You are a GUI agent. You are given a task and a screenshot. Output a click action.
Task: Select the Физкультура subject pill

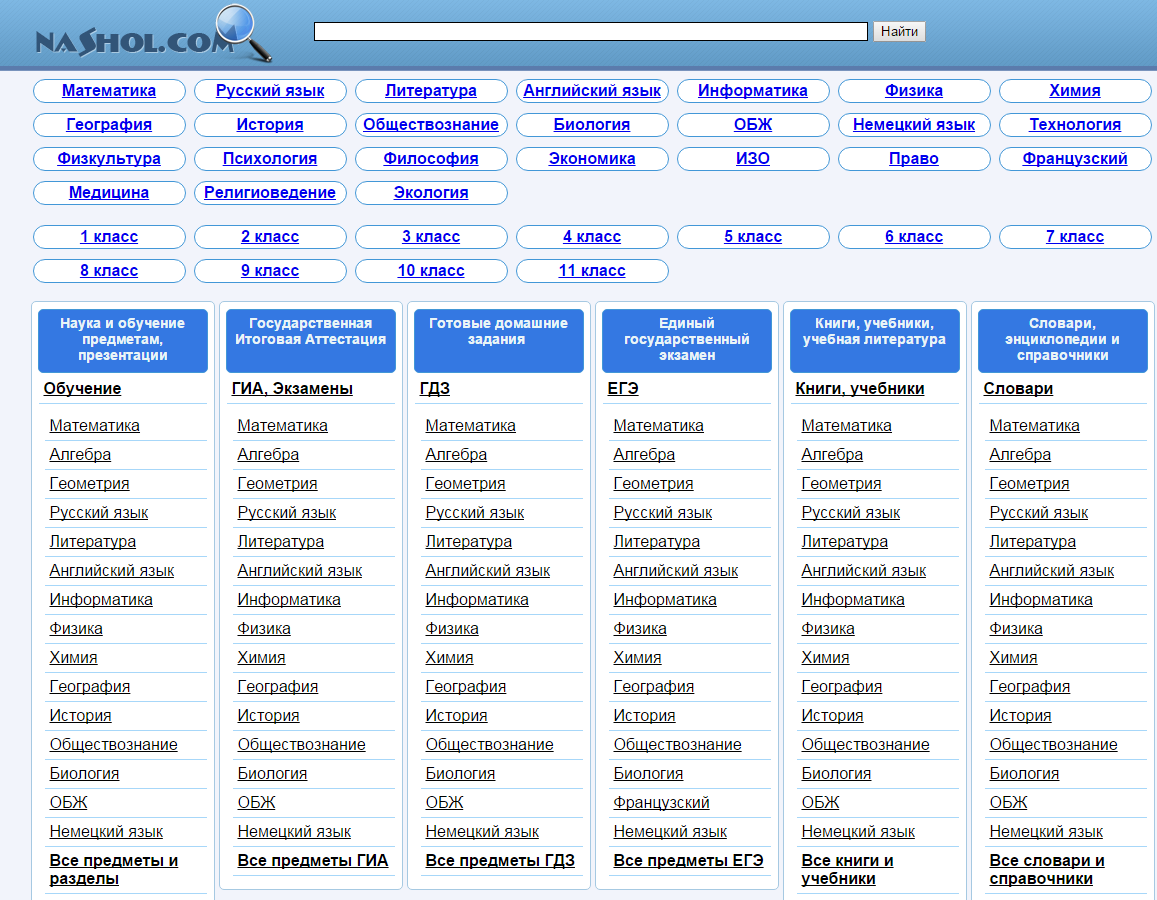[x=109, y=159]
